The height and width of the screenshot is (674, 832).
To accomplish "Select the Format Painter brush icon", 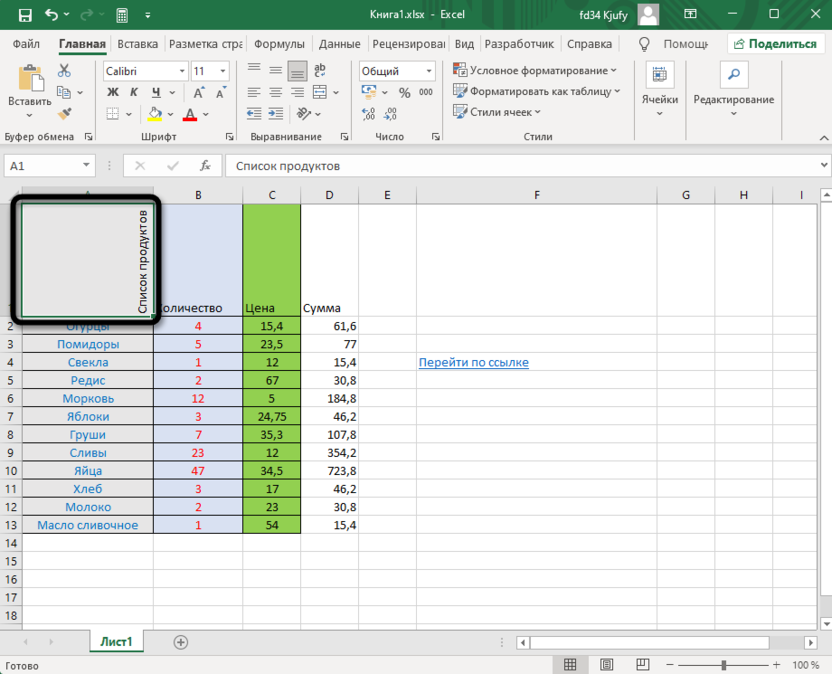I will (x=64, y=113).
